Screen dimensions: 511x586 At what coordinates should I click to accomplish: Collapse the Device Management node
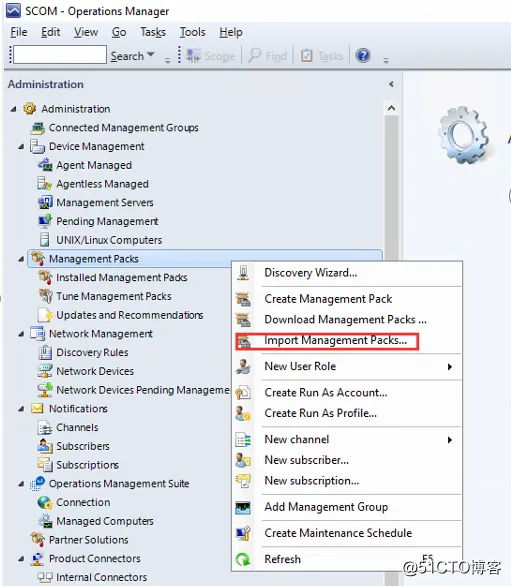[21, 146]
